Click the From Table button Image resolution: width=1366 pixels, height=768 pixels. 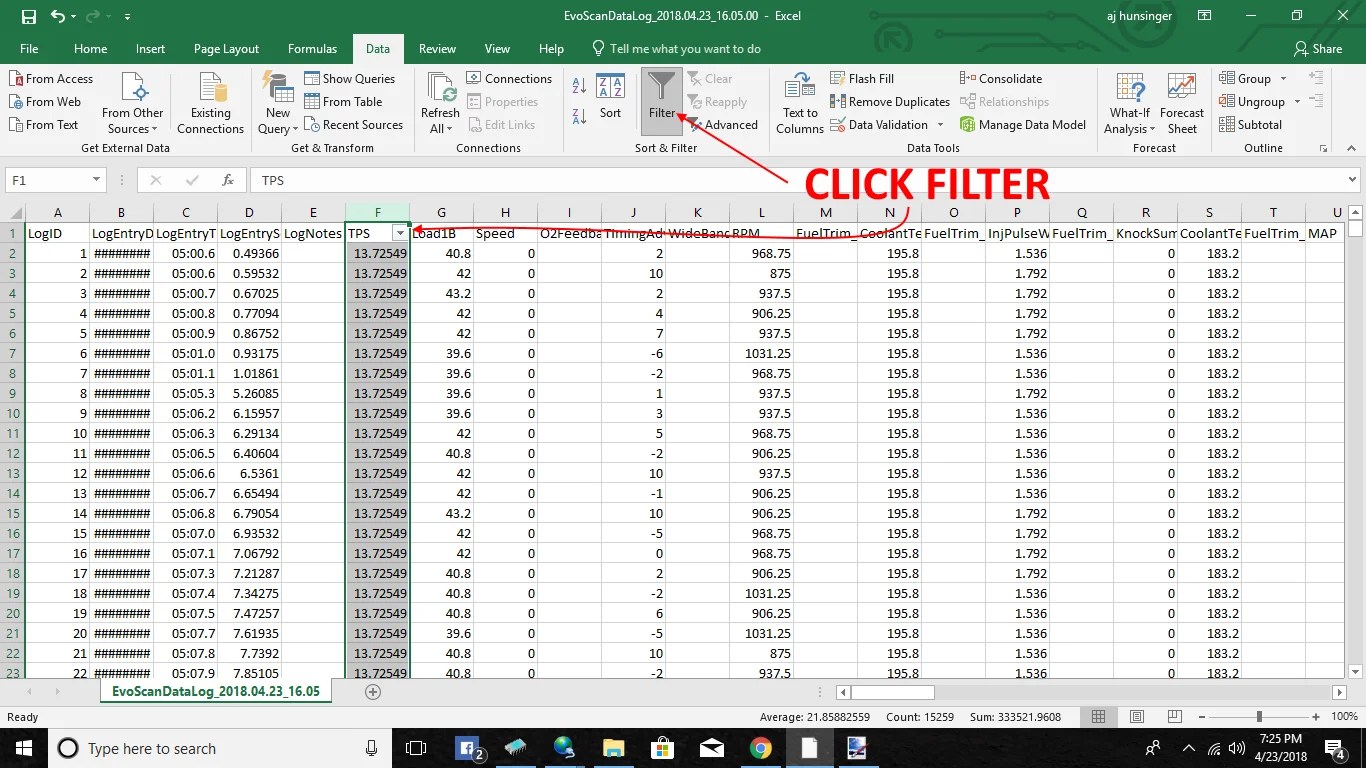pyautogui.click(x=344, y=102)
